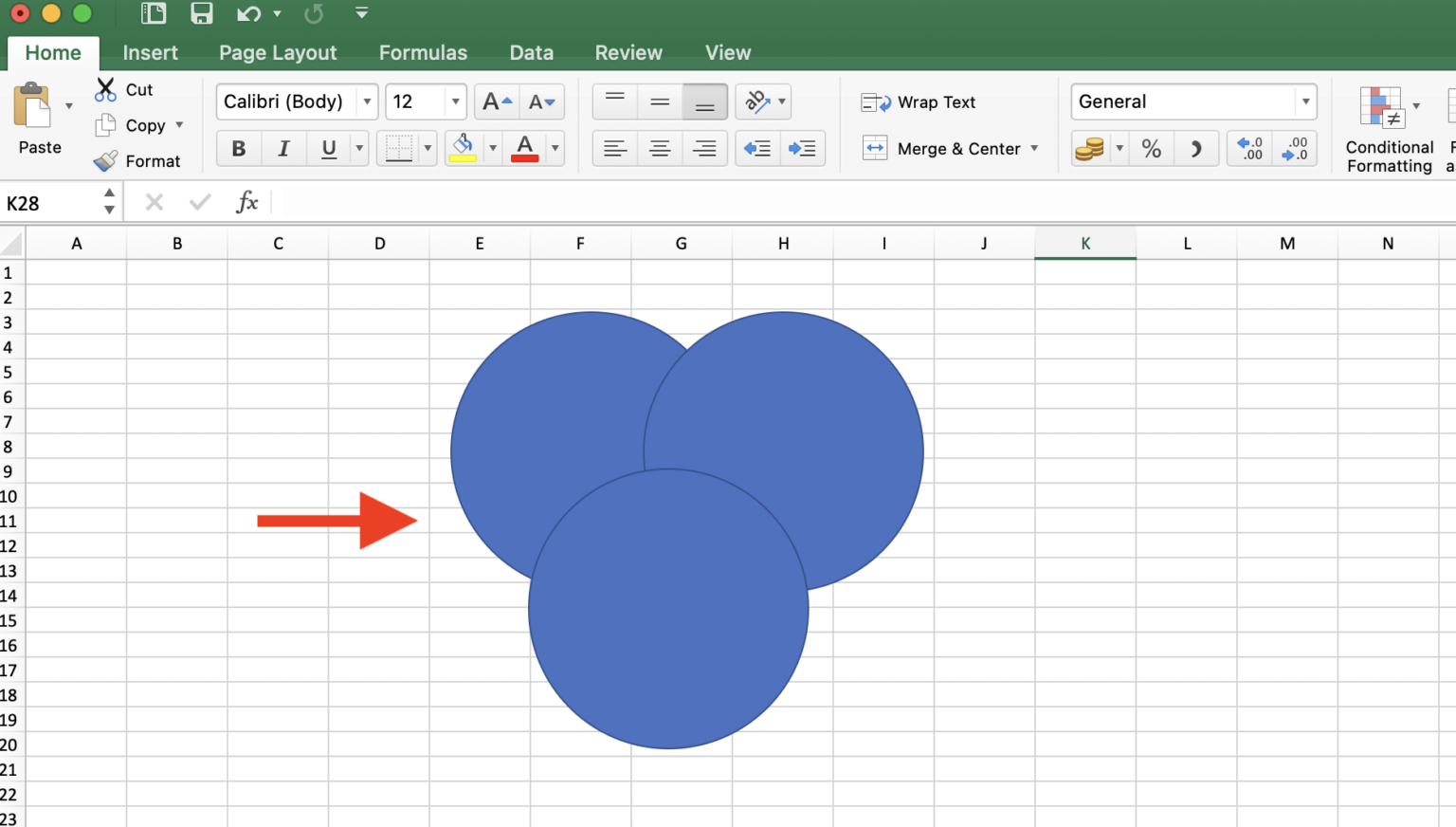Switch to the Formulas ribbon tab

pyautogui.click(x=423, y=52)
